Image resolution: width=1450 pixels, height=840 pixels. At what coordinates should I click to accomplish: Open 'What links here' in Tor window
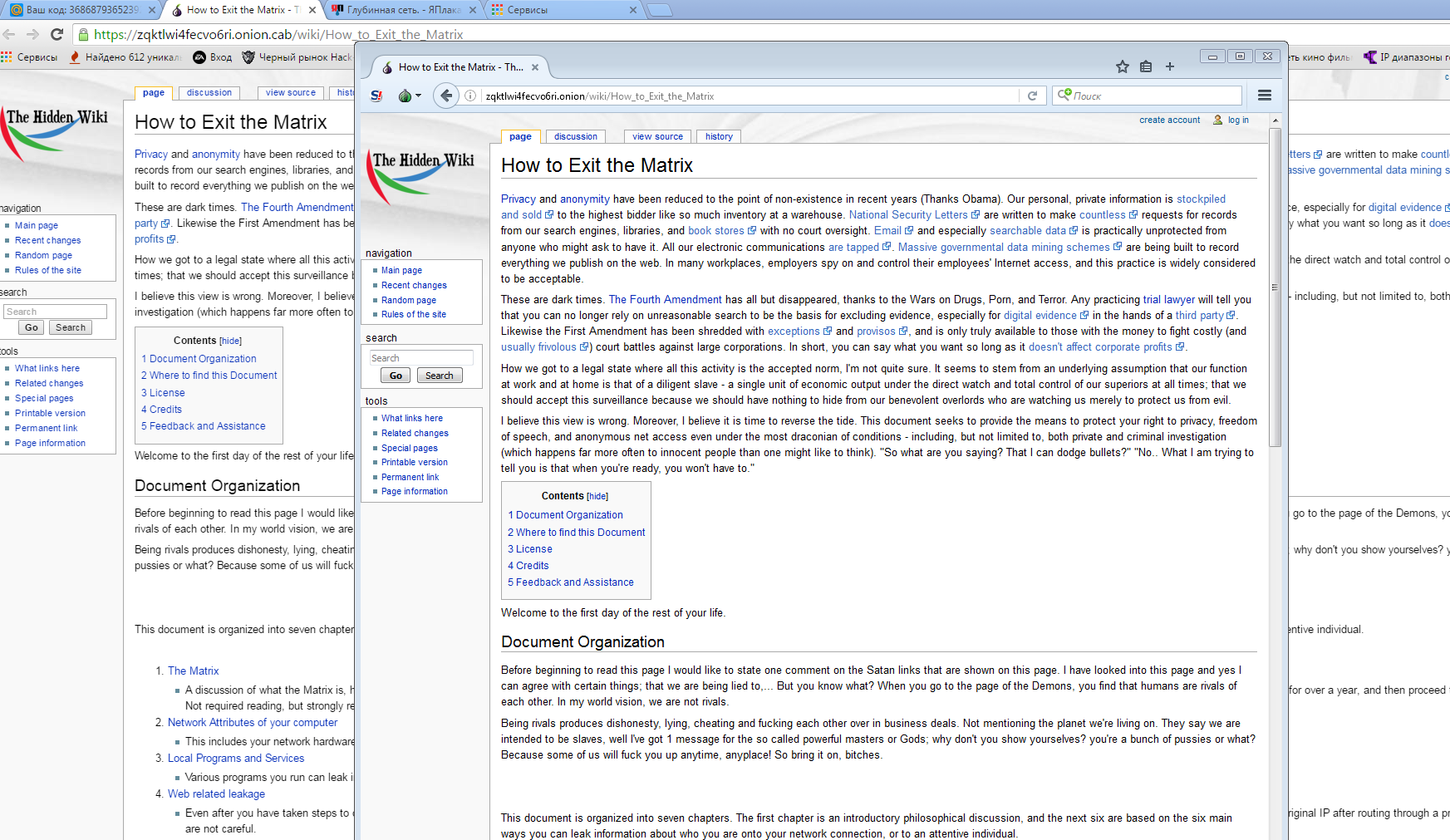412,418
